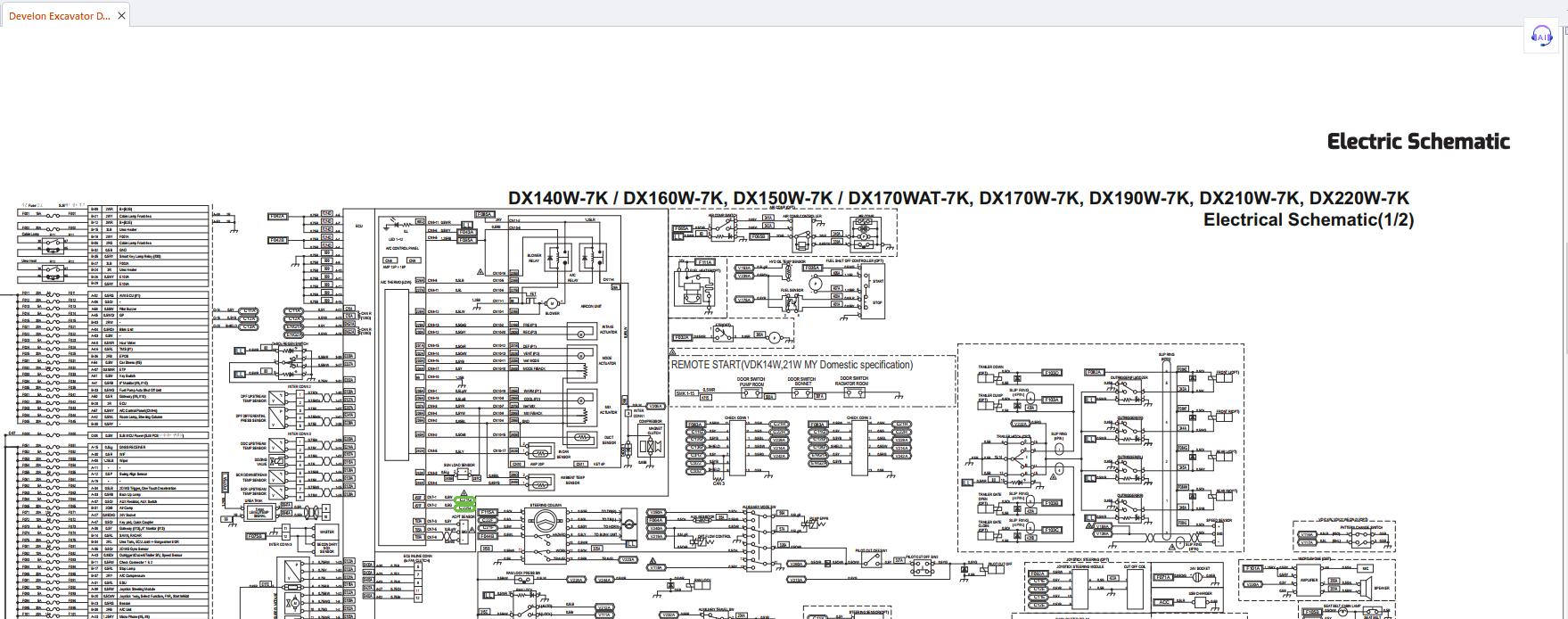Click the 'AMBIENT TEMP SENSOR' label
This screenshot has height=619, width=1568.
pyautogui.click(x=572, y=480)
